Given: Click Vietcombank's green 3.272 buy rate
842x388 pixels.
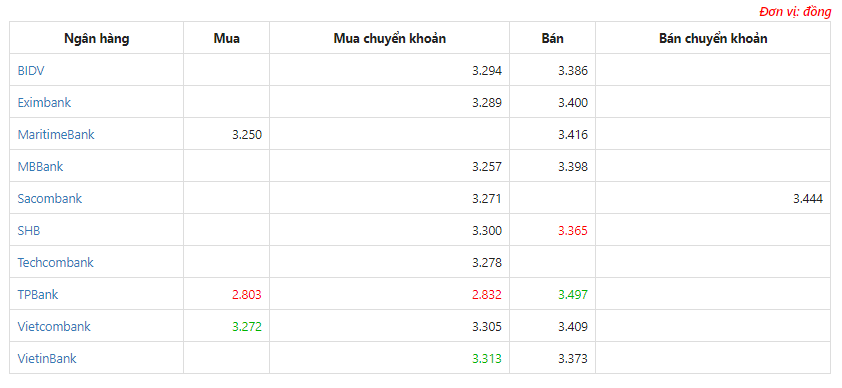Looking at the screenshot, I should (x=247, y=326).
